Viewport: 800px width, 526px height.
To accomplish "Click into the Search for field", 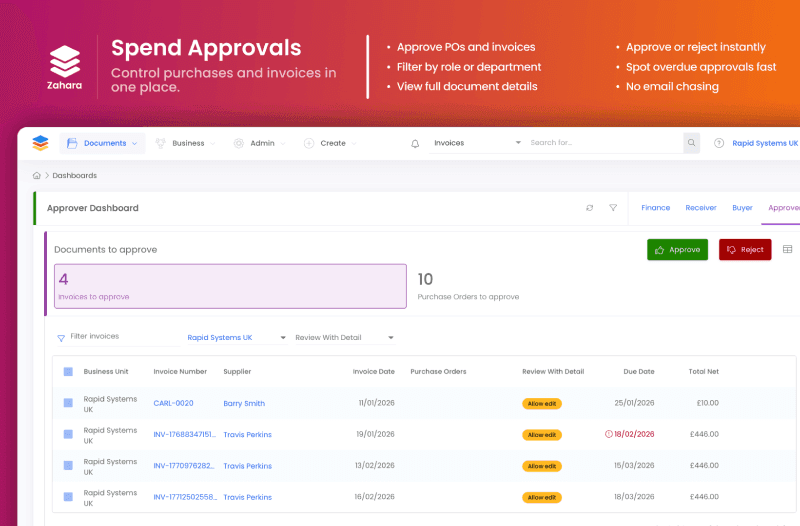I will tap(605, 143).
